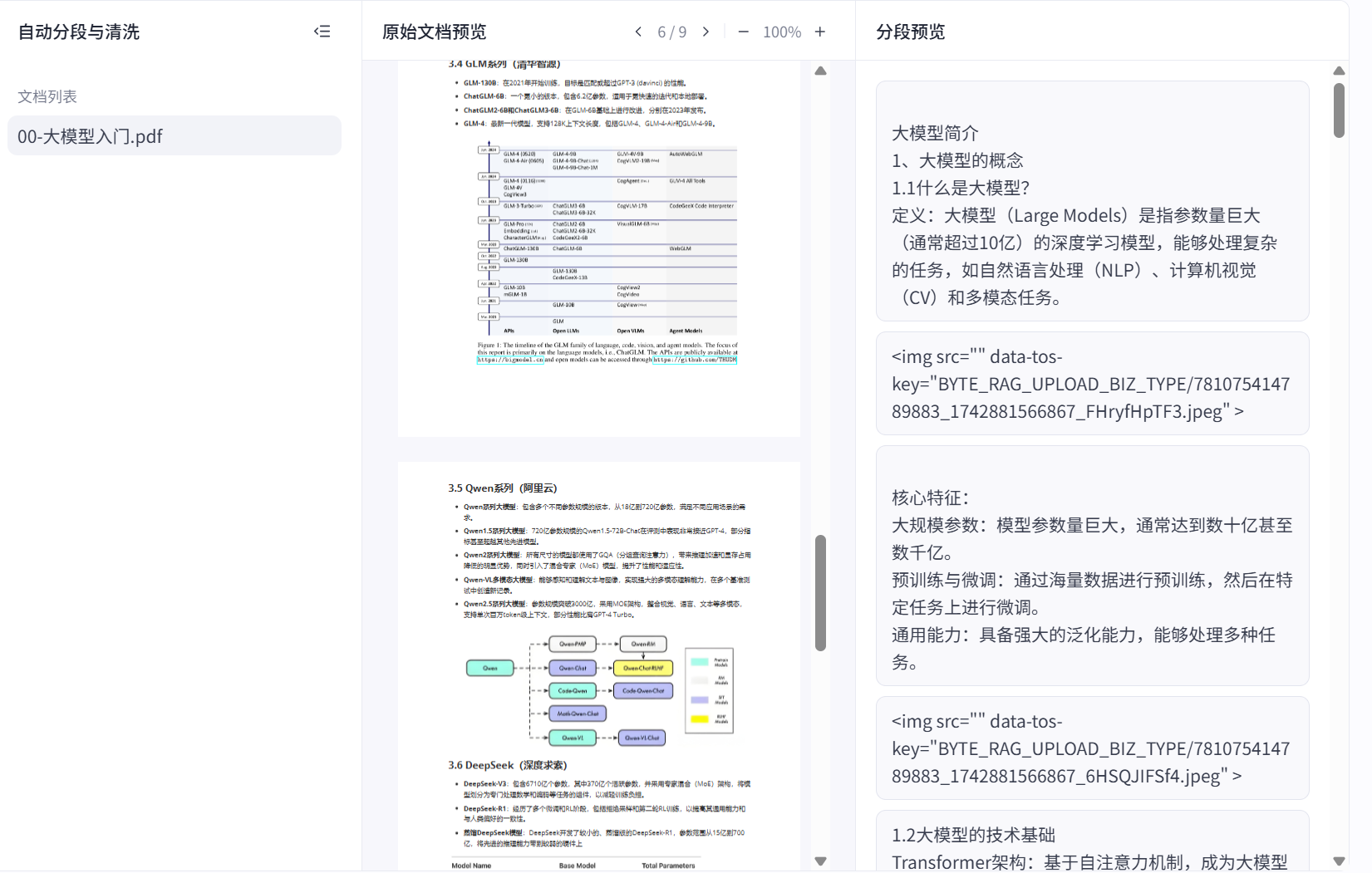Select segment with 6HSQJIFSf4.jpeg image tag
This screenshot has height=873, width=1372.
tap(1092, 748)
